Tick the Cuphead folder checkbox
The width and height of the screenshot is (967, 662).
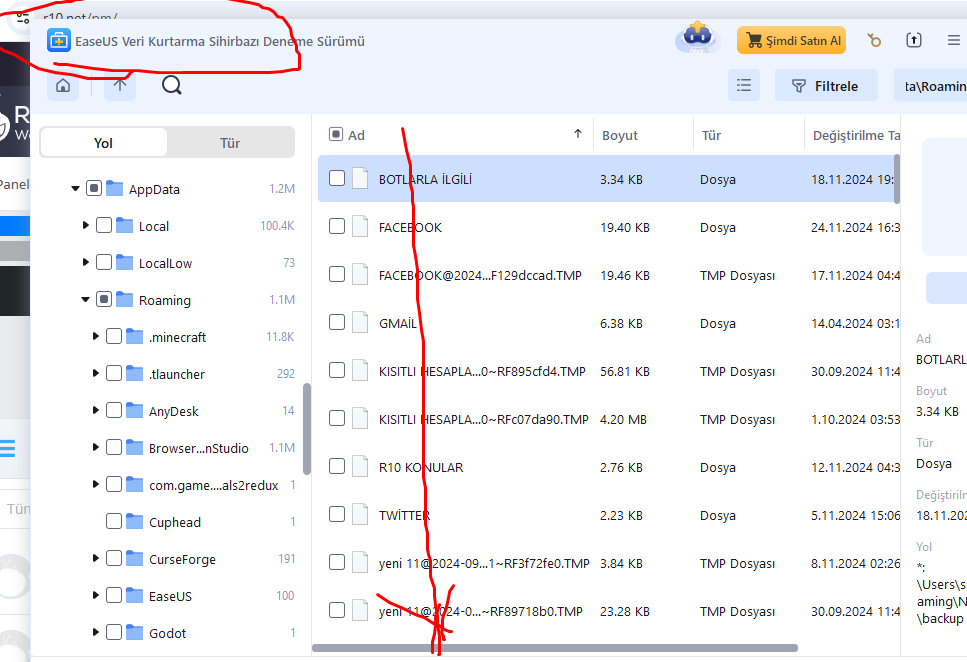click(x=114, y=521)
